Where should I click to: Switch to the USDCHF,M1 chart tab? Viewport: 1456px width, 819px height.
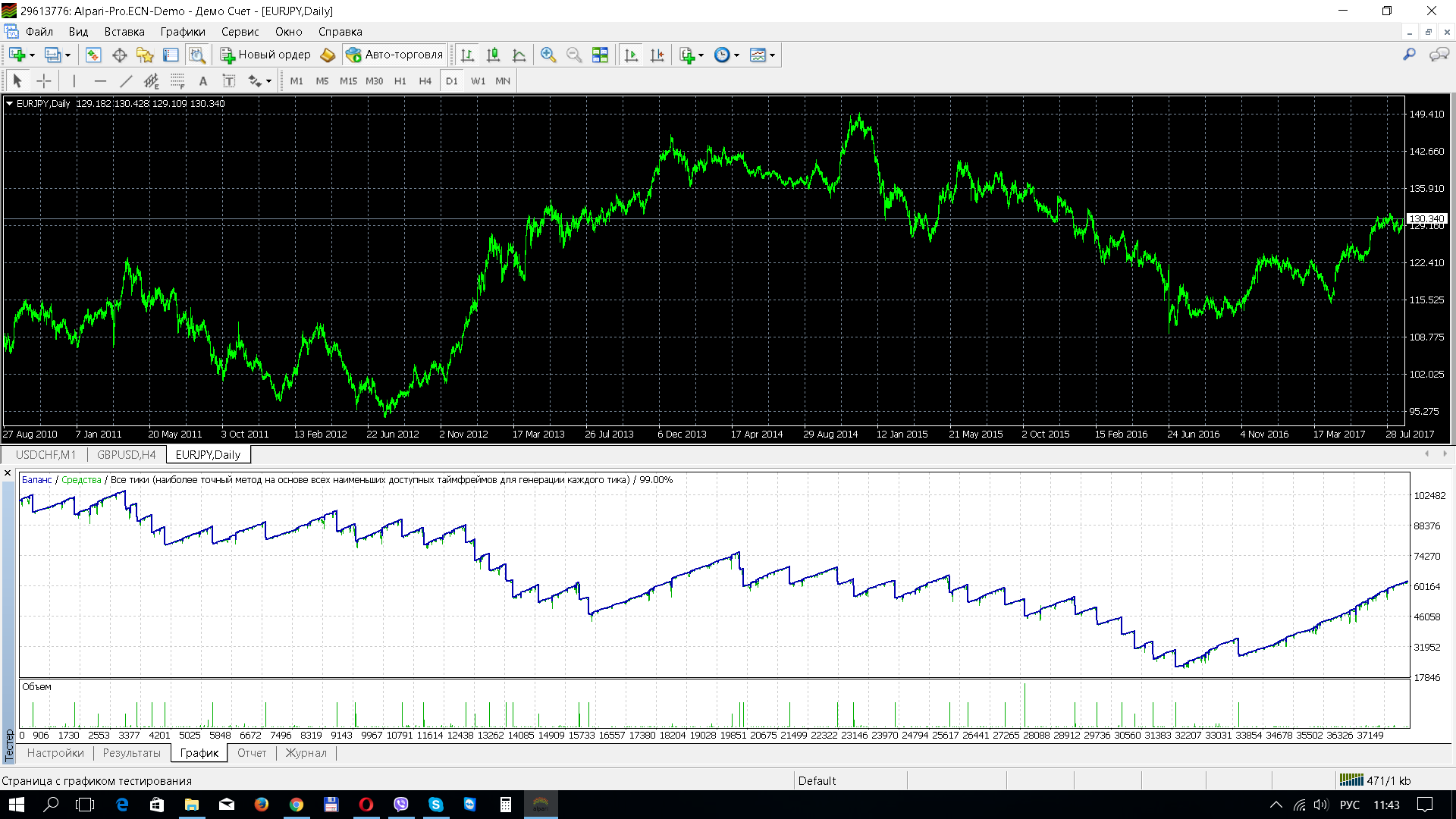point(45,454)
